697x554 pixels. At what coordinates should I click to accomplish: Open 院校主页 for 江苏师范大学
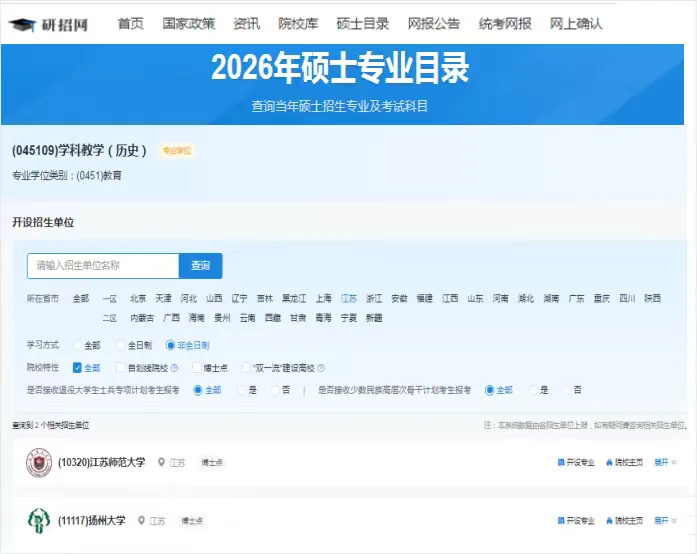click(x=625, y=462)
